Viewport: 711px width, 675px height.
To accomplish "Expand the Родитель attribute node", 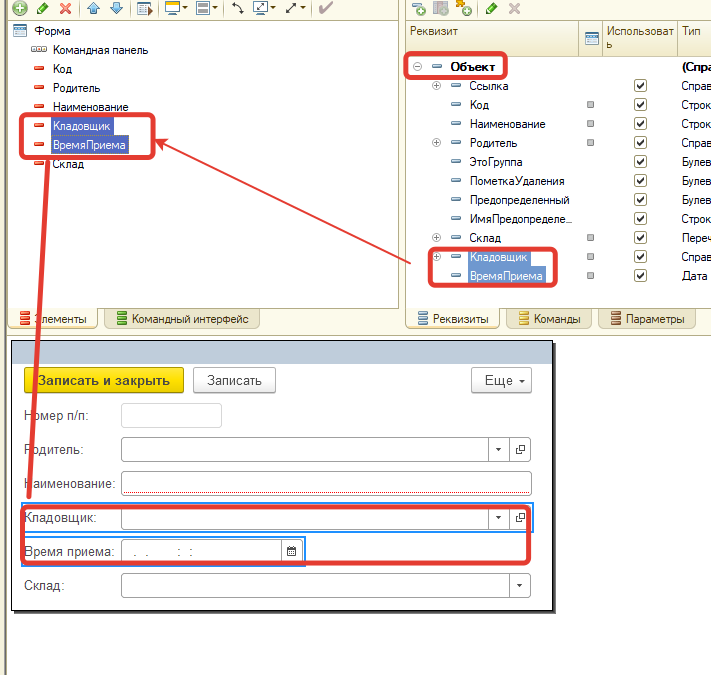I will click(x=436, y=143).
